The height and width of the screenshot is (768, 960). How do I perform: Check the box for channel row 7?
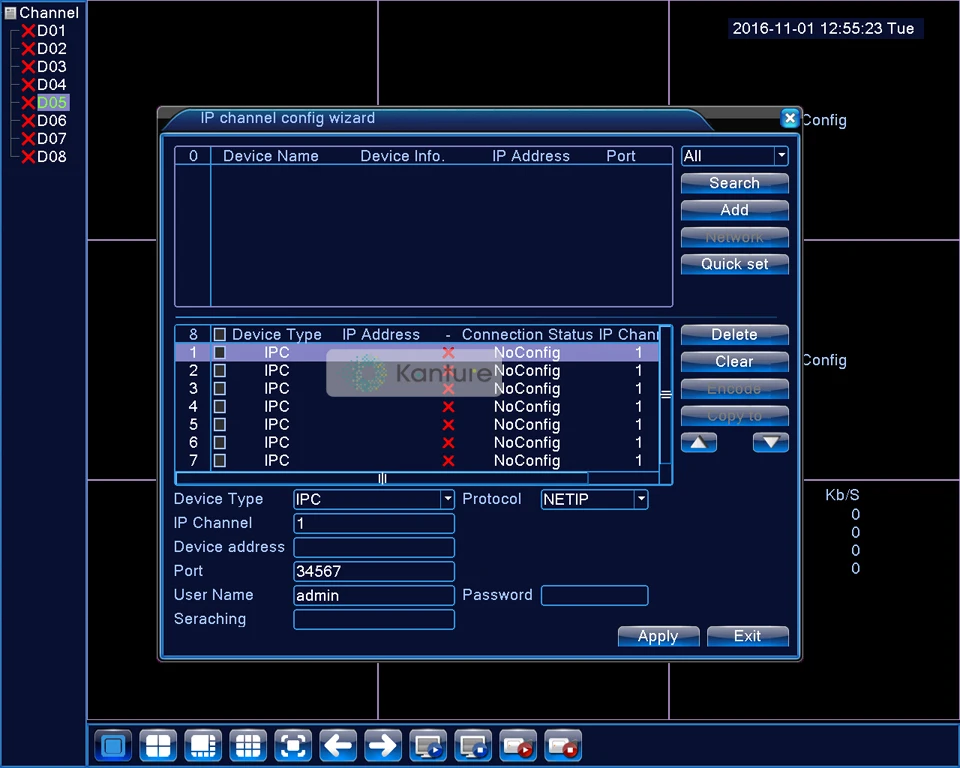[x=219, y=460]
